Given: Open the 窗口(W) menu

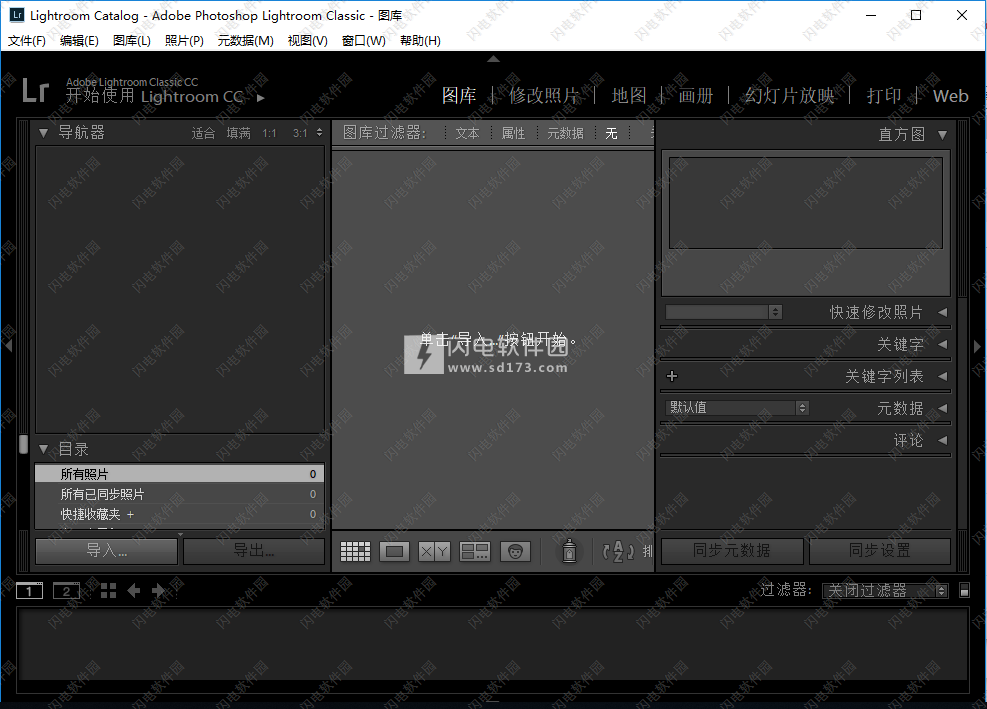Looking at the screenshot, I should [364, 40].
